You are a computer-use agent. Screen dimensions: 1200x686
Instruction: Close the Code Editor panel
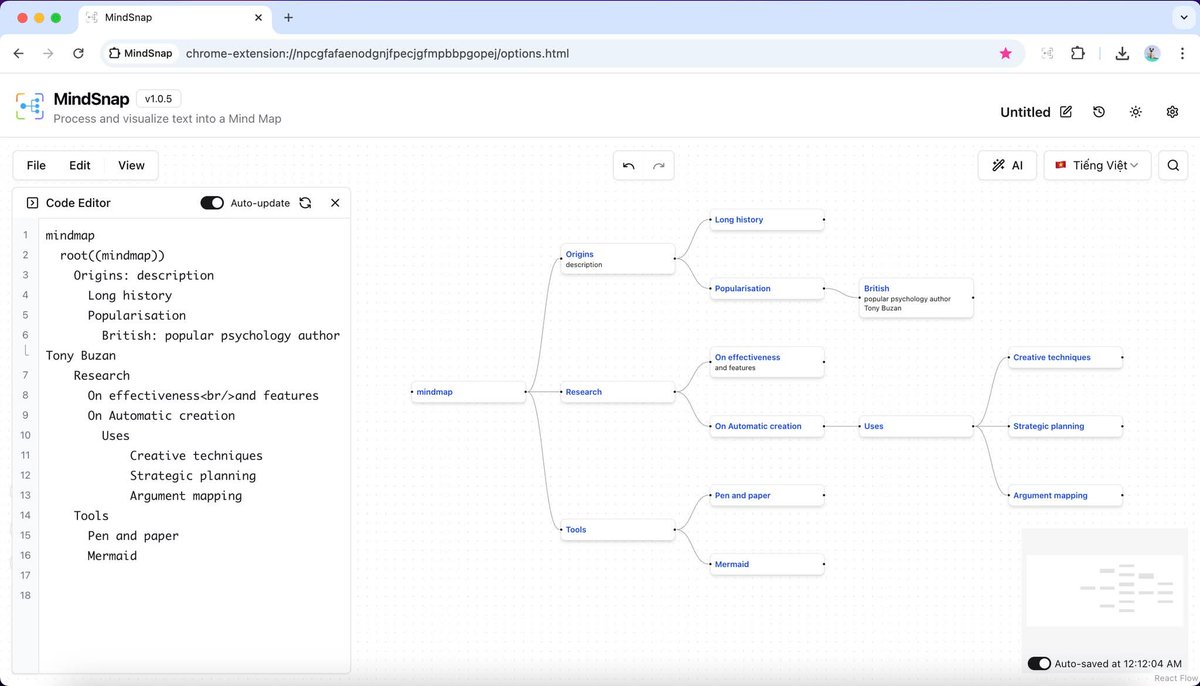335,203
